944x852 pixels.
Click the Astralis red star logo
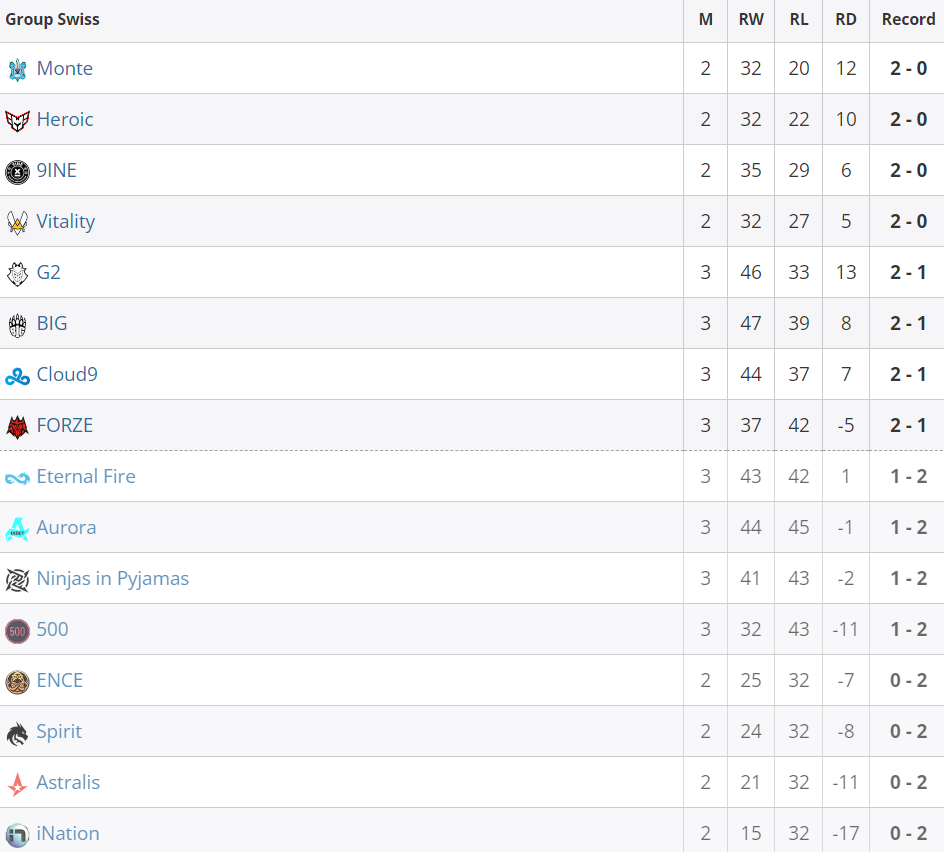pyautogui.click(x=17, y=785)
